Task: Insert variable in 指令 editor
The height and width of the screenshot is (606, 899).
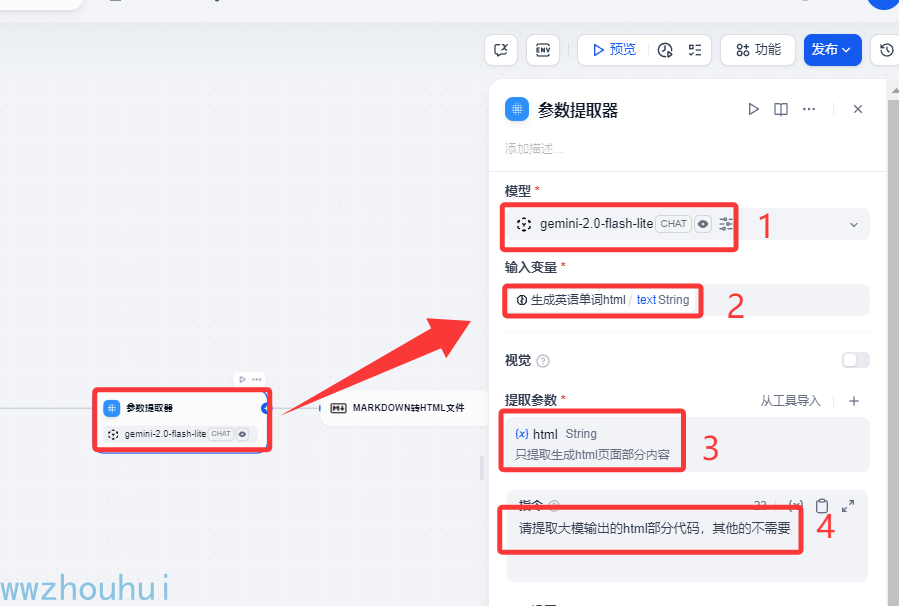Action: (x=796, y=505)
